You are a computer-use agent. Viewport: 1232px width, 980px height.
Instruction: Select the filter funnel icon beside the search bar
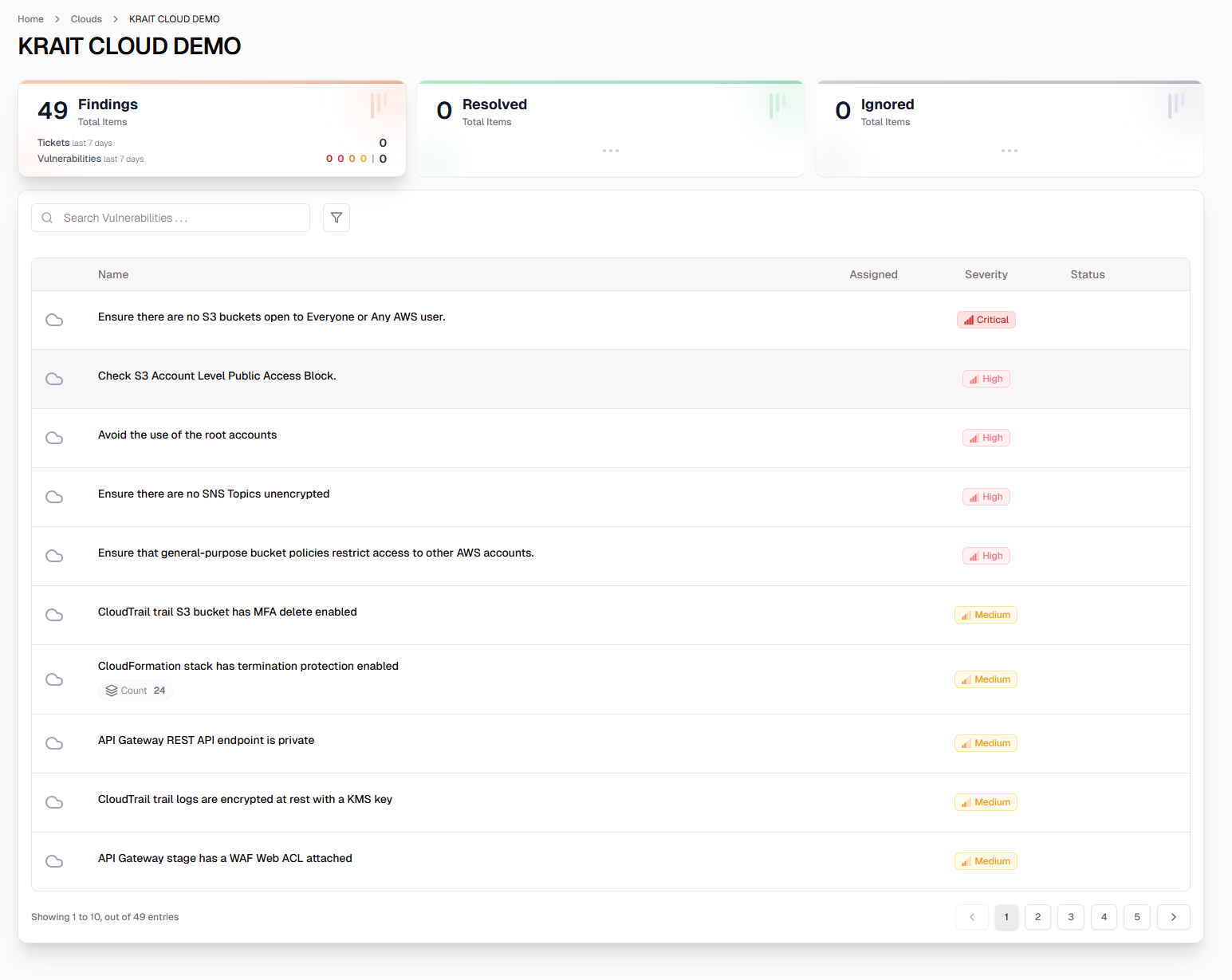pos(336,218)
